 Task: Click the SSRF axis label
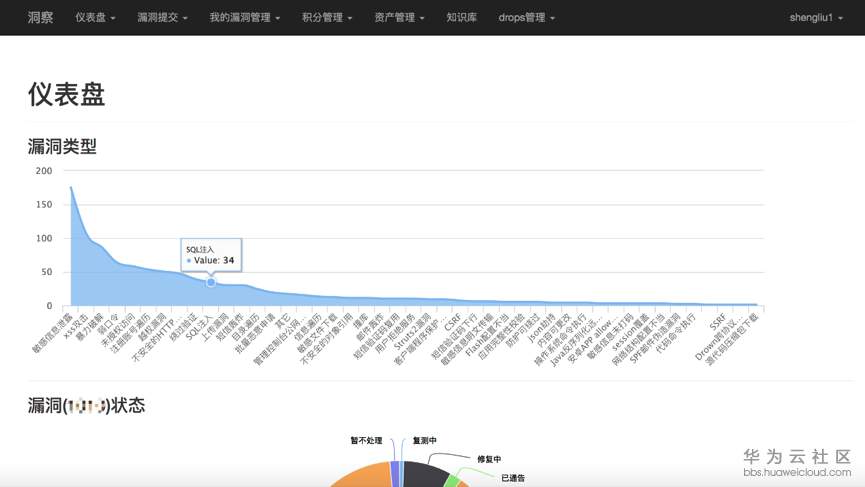point(718,322)
